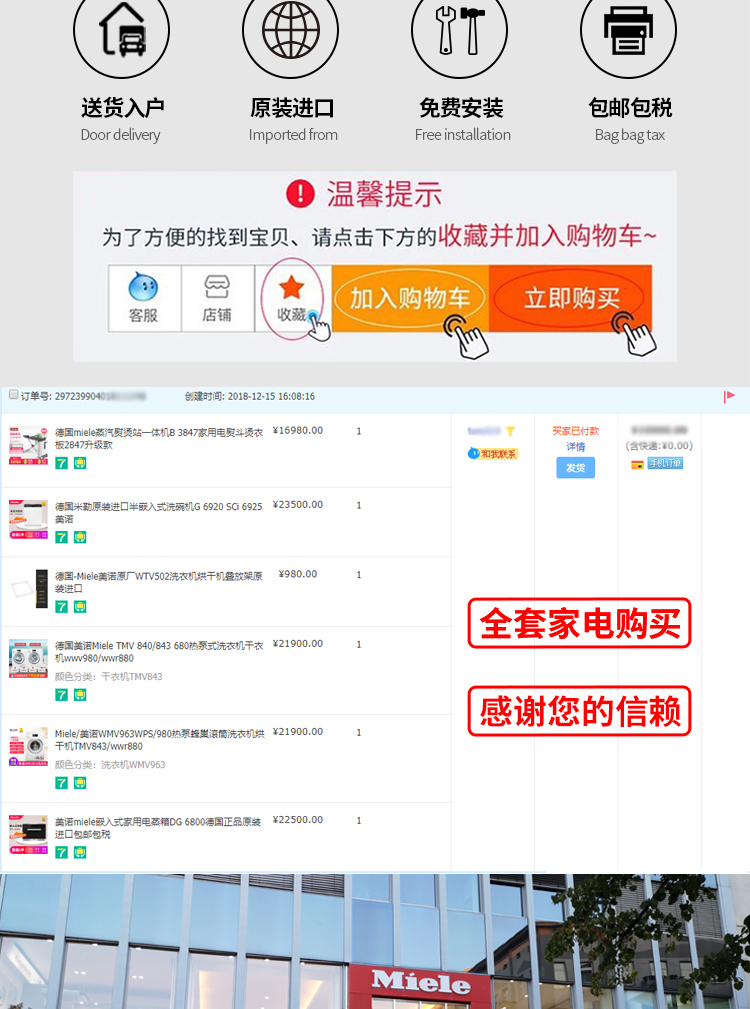Click the DG 6800 steam oven thumbnail
Screen dimensions: 750x1009
click(28, 835)
